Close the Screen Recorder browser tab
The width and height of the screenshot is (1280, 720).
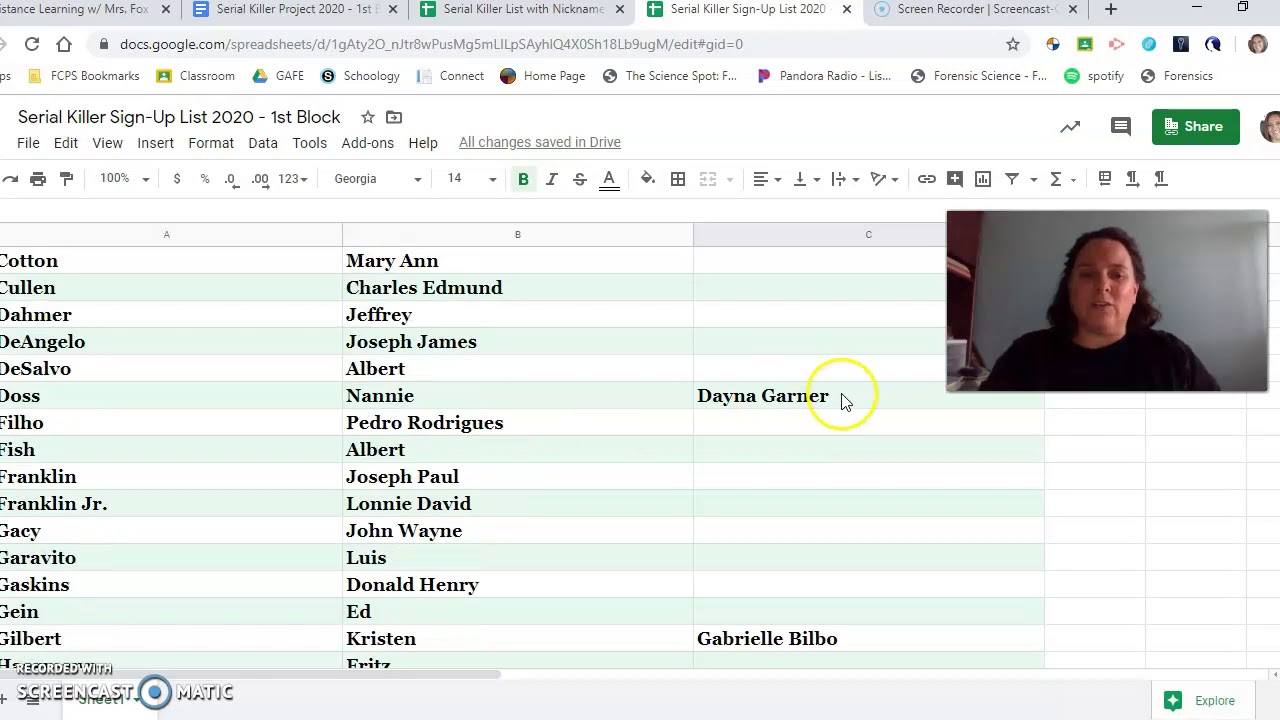coord(1073,9)
